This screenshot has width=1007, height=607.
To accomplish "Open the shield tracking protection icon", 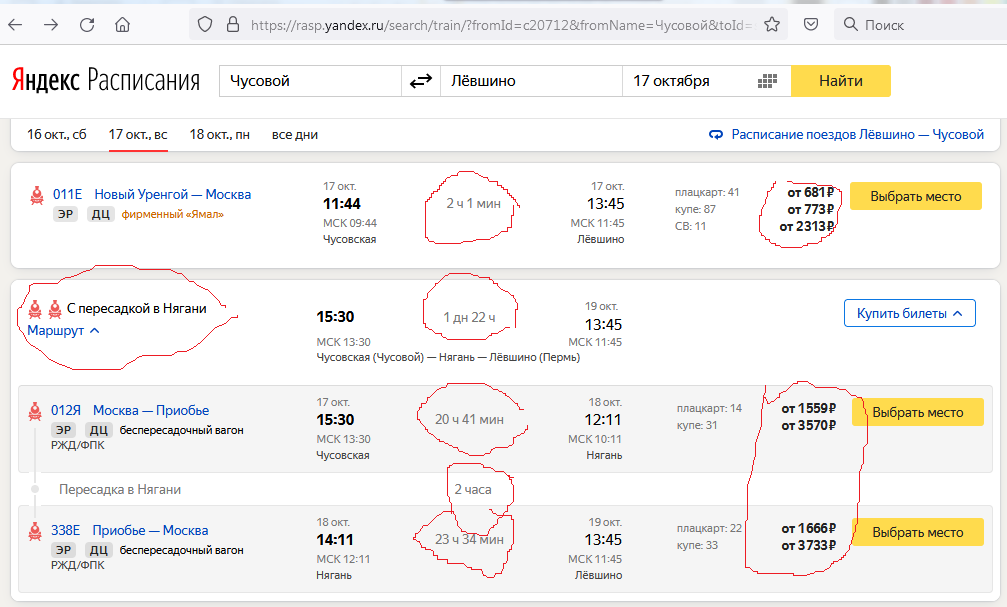I will point(205,25).
